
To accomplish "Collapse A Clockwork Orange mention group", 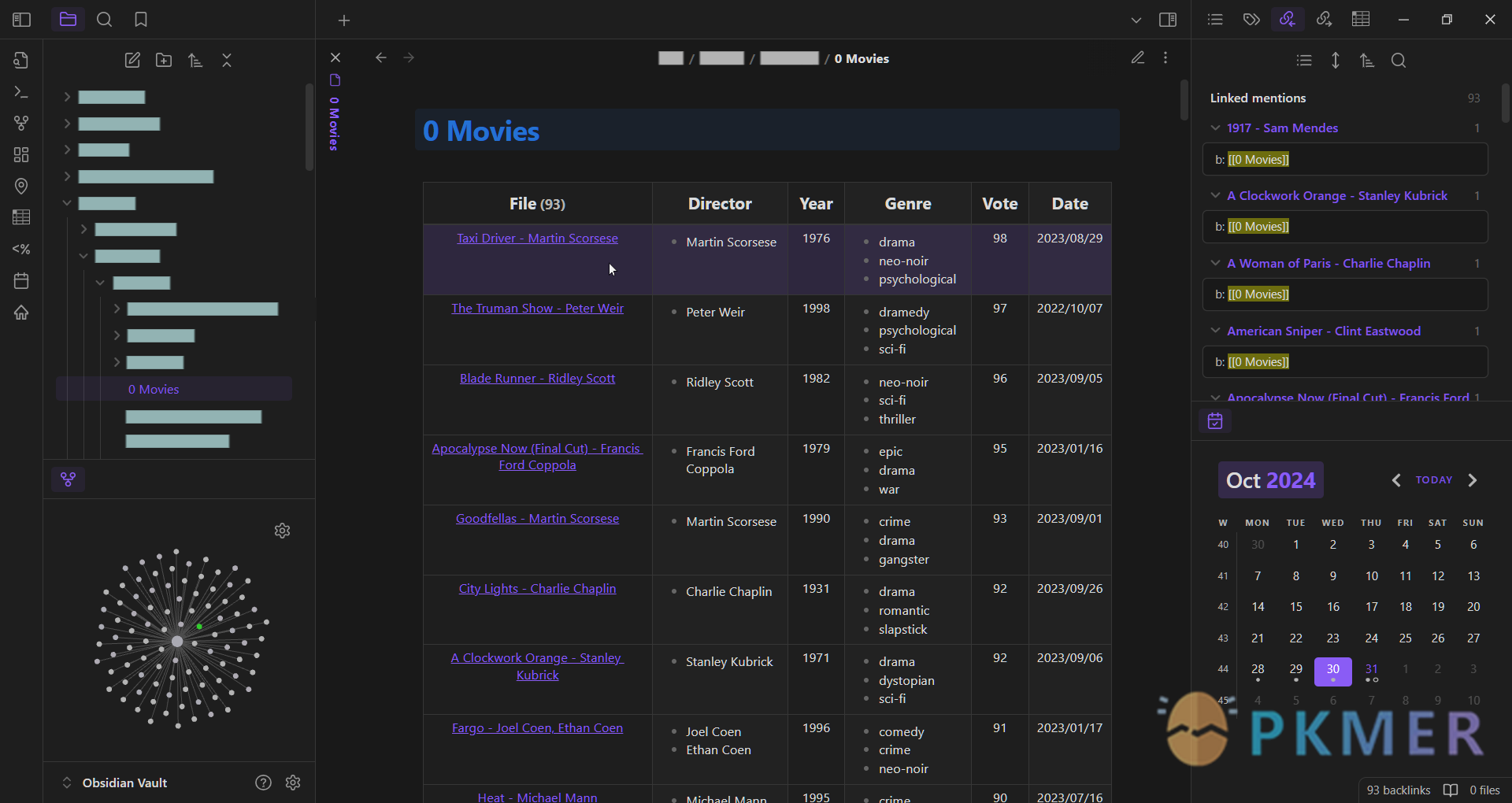I will [1215, 195].
